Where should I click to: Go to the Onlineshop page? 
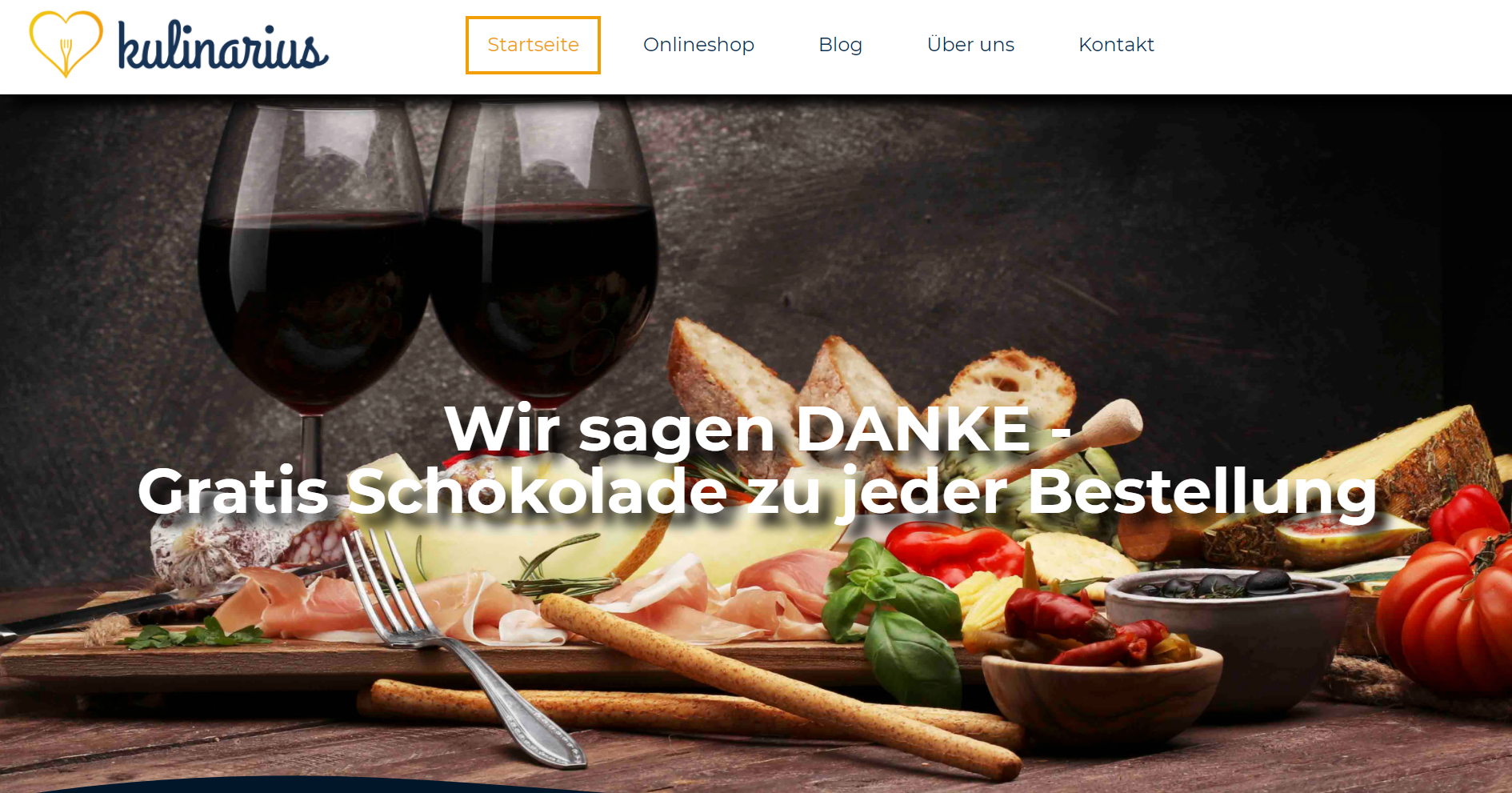(x=698, y=45)
